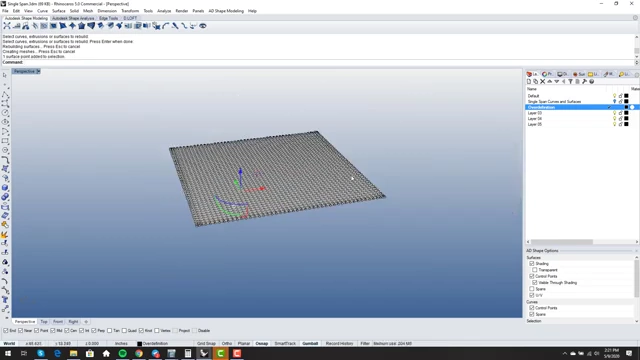Open the Layers panel help icon
The width and height of the screenshot is (640, 360).
pos(591,81)
